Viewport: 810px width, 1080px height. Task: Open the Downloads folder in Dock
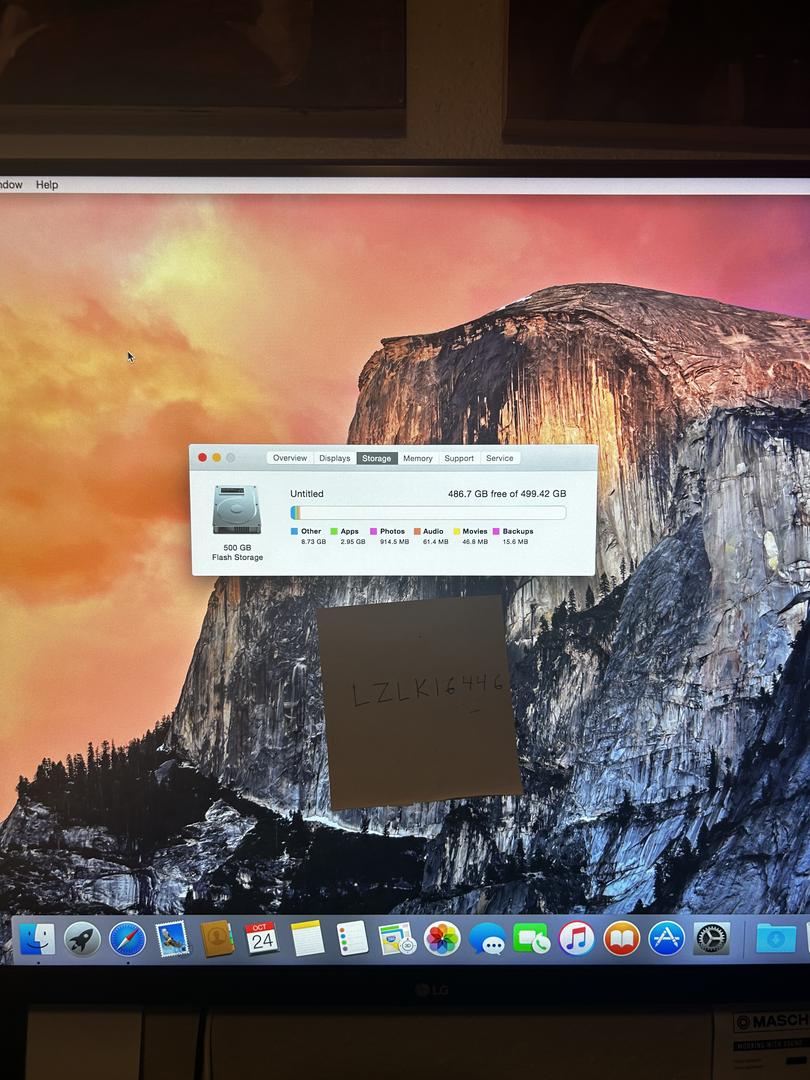[x=776, y=939]
